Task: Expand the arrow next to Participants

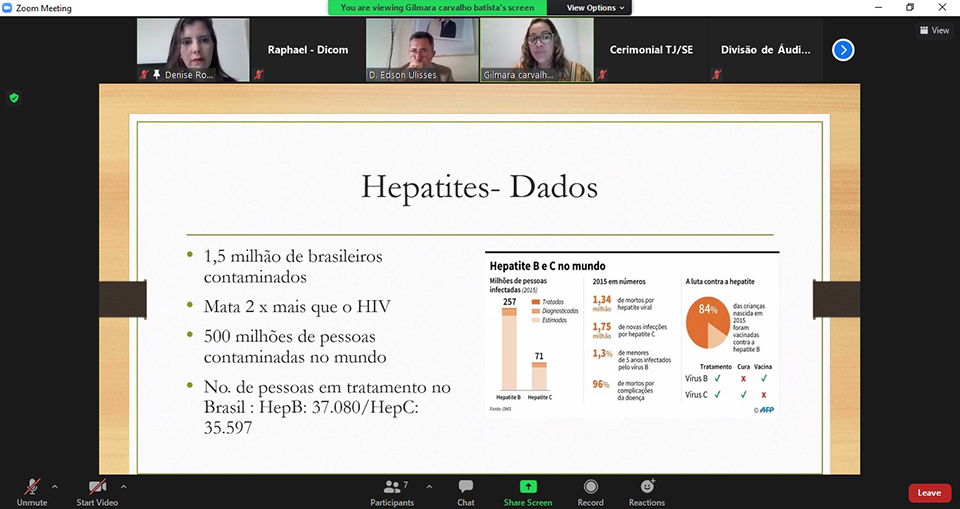Action: coord(429,487)
